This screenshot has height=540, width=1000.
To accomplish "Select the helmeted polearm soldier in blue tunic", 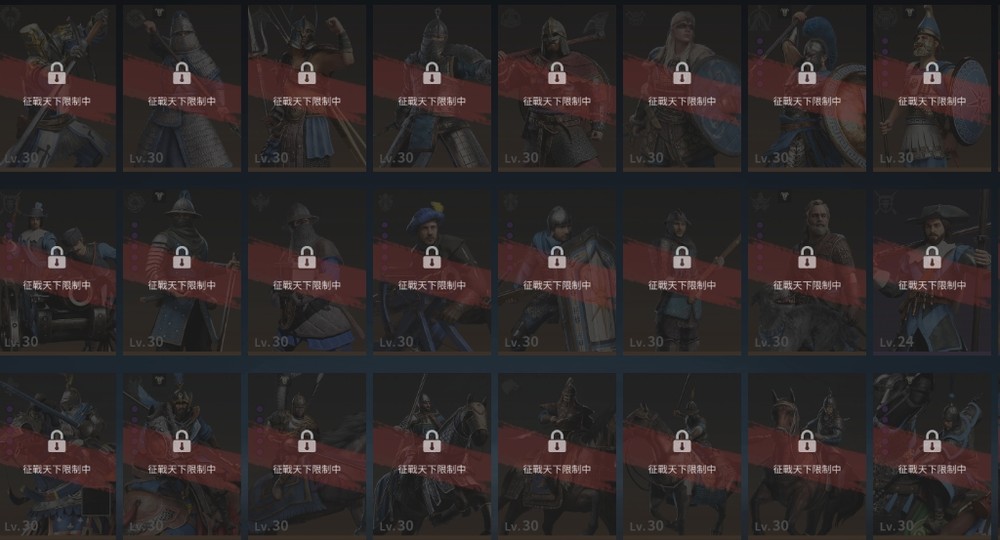I will pyautogui.click(x=682, y=270).
